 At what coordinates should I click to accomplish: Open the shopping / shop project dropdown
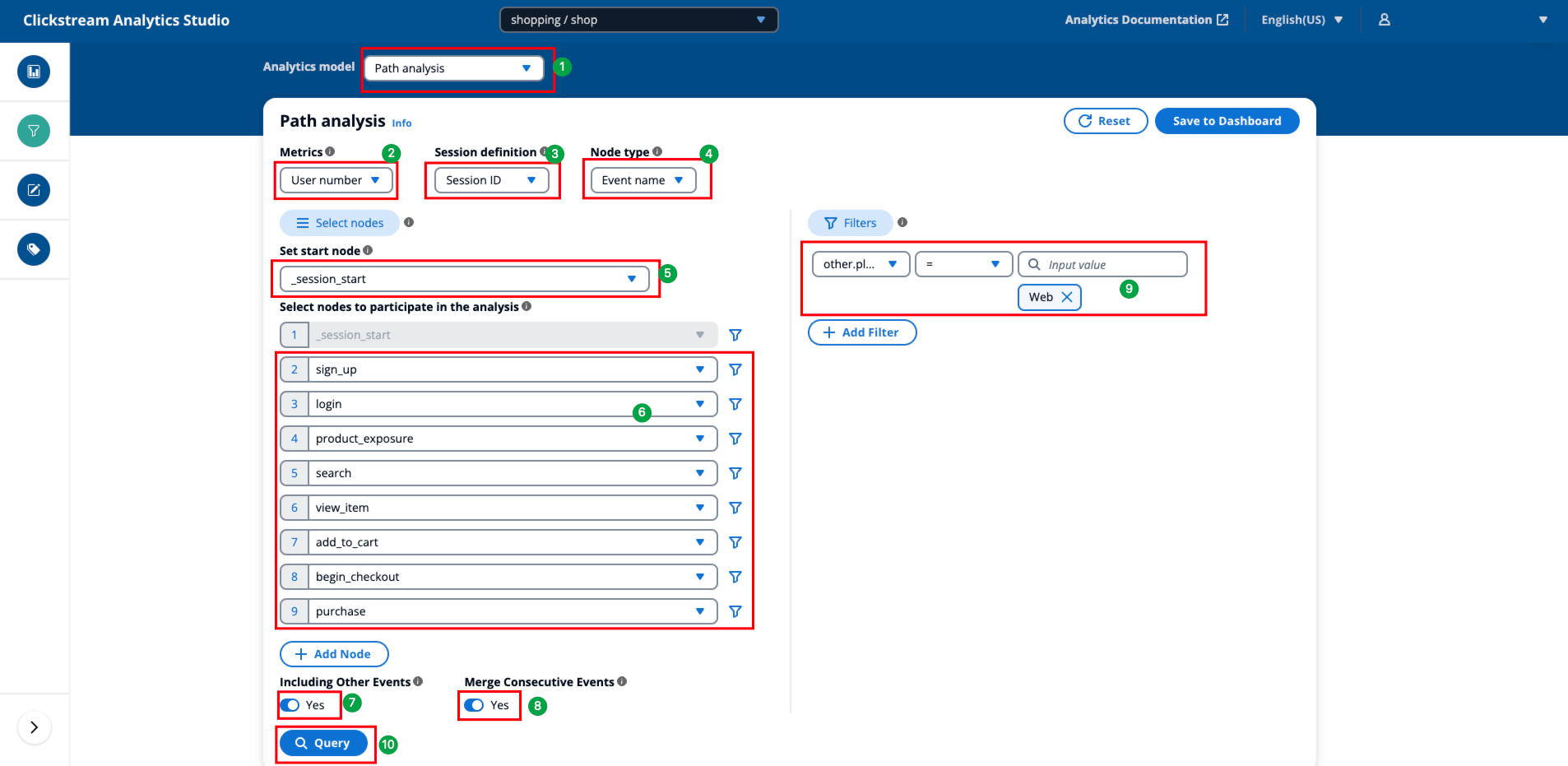639,20
